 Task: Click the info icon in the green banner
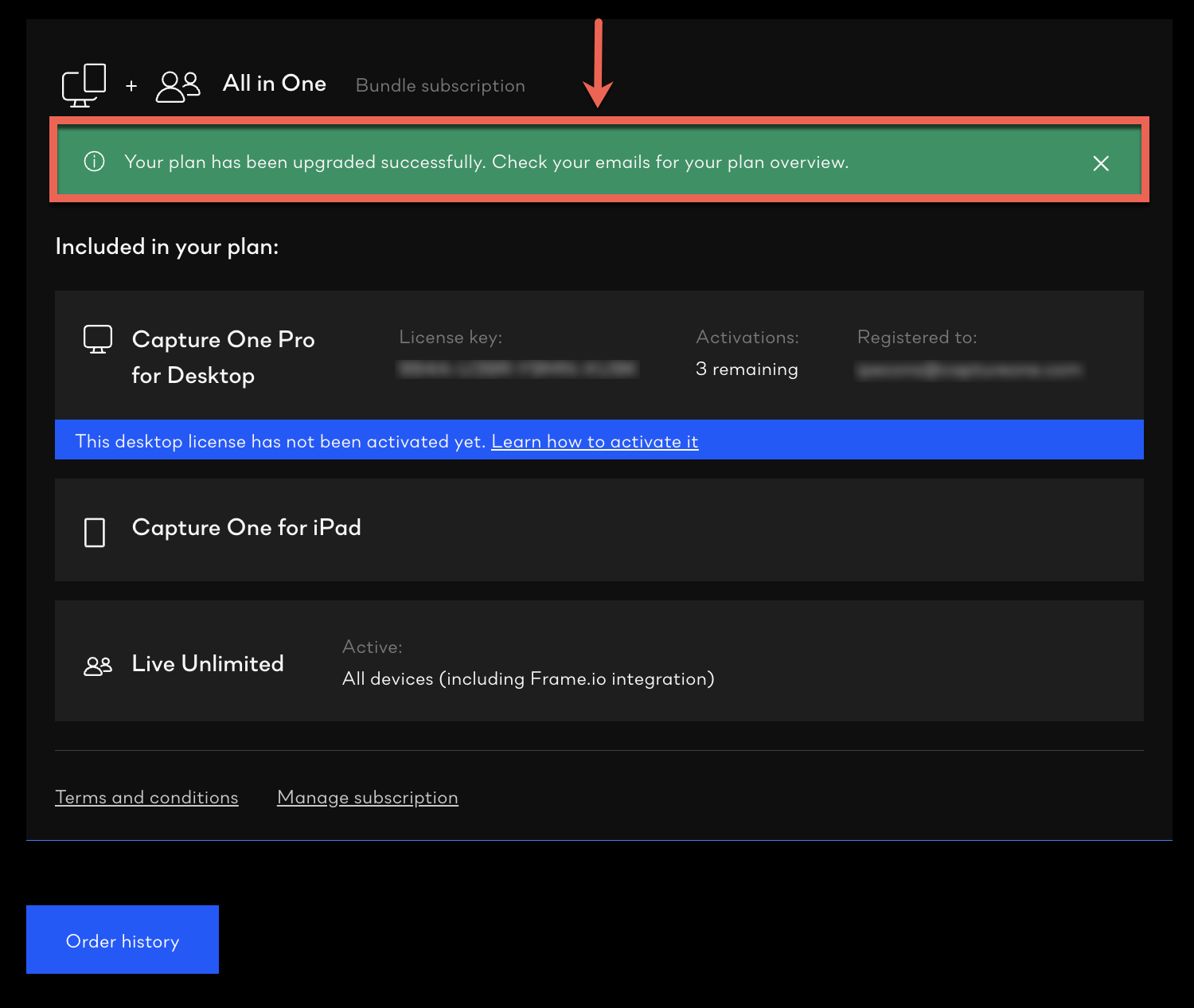[x=94, y=162]
